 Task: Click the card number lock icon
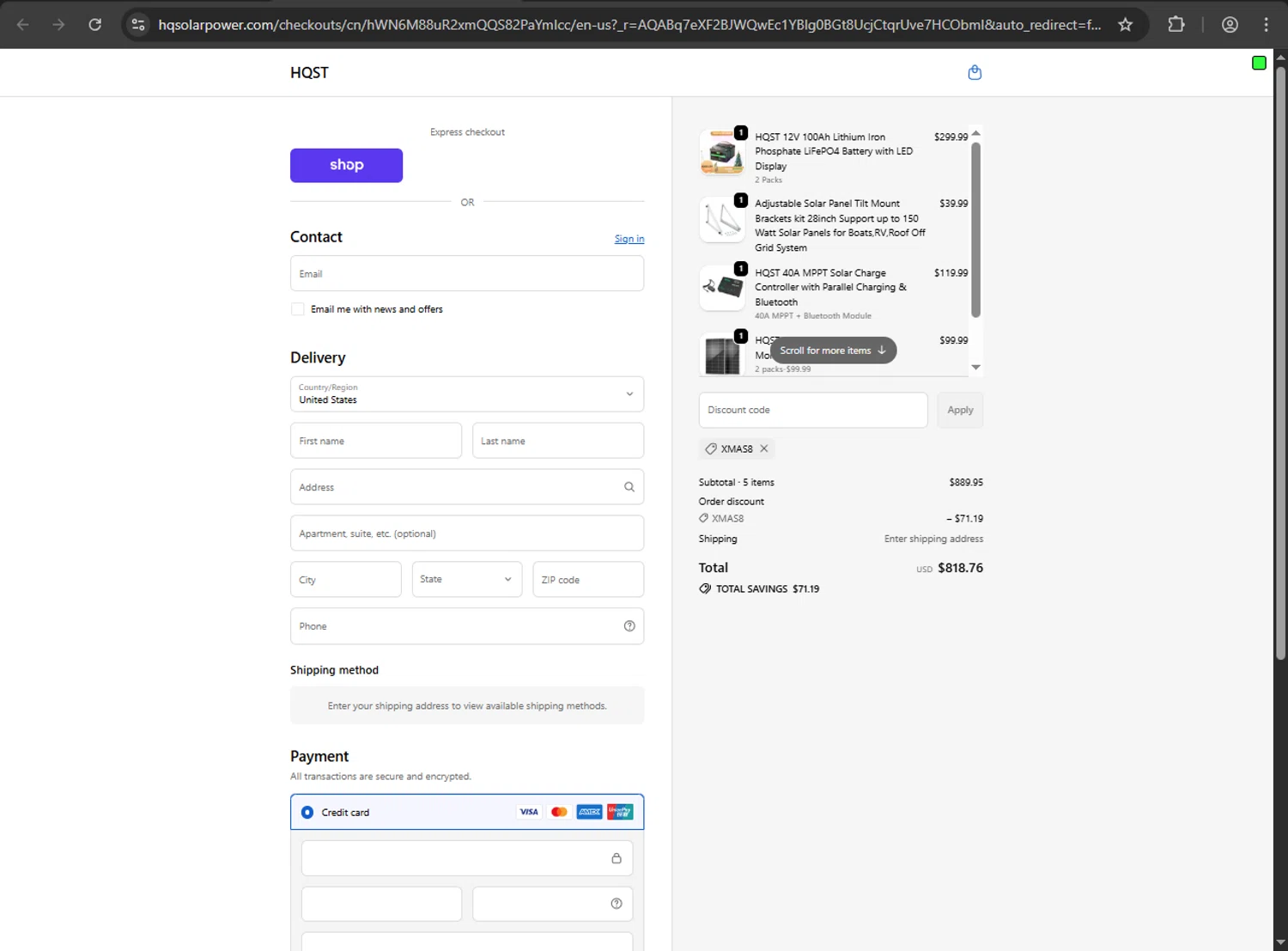pyautogui.click(x=617, y=858)
